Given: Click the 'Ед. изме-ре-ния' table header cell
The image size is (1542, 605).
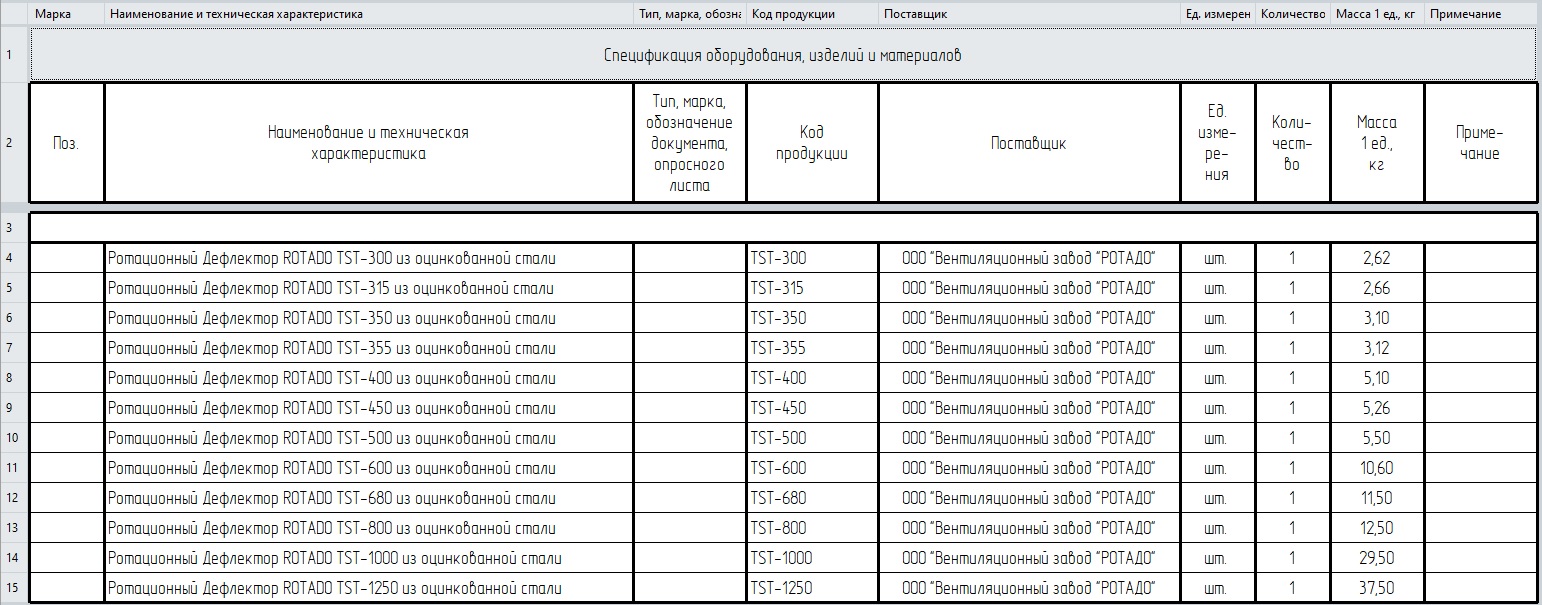Looking at the screenshot, I should (x=1218, y=143).
